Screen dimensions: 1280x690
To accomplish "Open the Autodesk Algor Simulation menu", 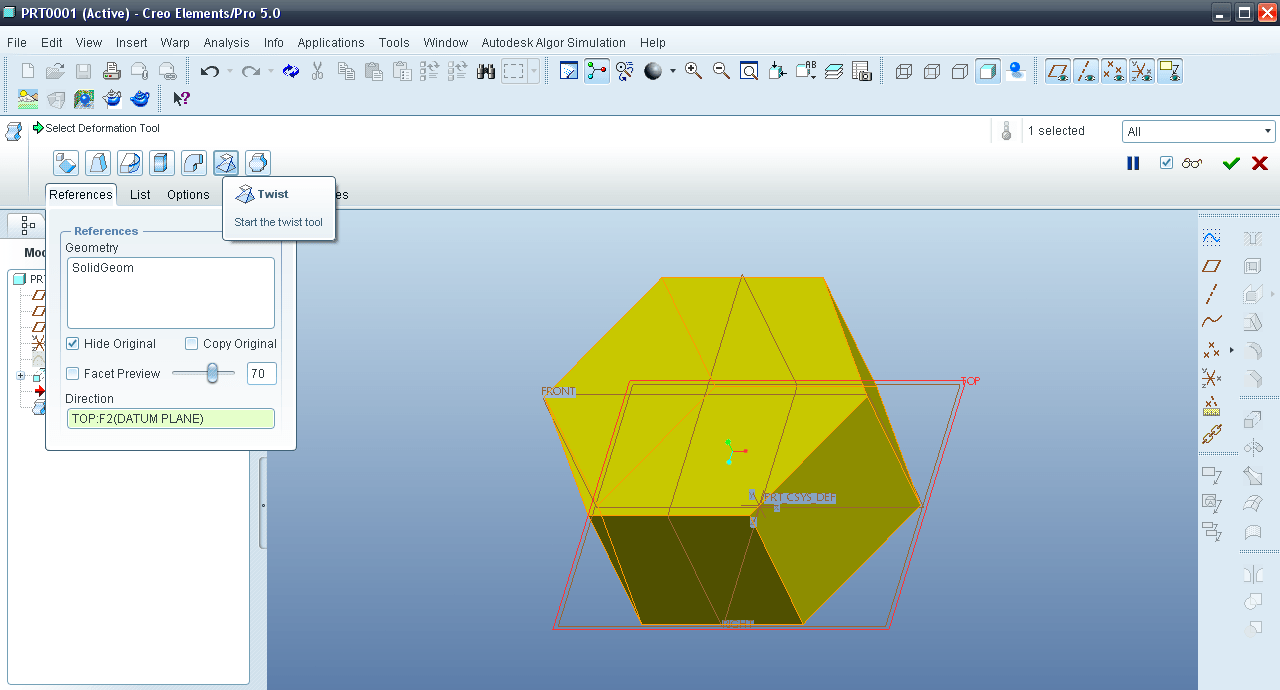I will coord(553,43).
